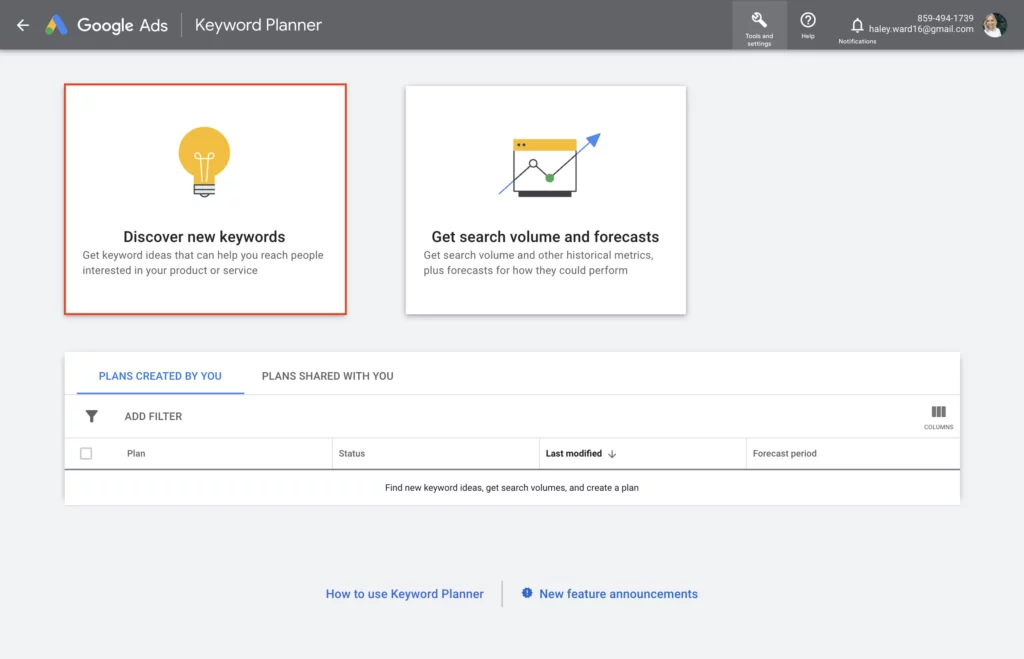Select Plans Created By You tab
This screenshot has height=659, width=1024.
pyautogui.click(x=160, y=376)
